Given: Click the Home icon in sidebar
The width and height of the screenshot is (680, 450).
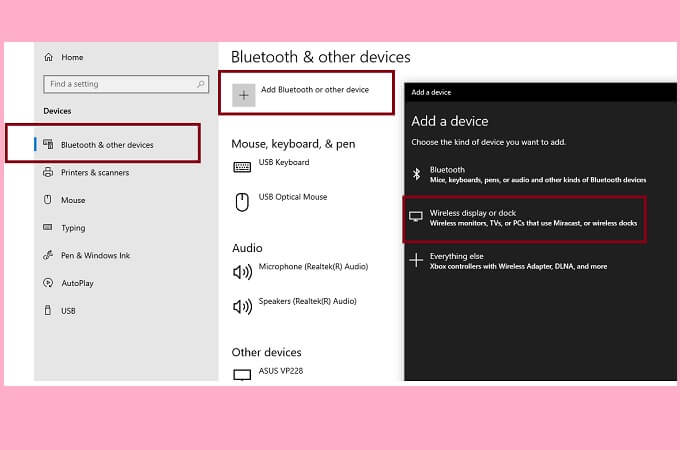Looking at the screenshot, I should 49,57.
